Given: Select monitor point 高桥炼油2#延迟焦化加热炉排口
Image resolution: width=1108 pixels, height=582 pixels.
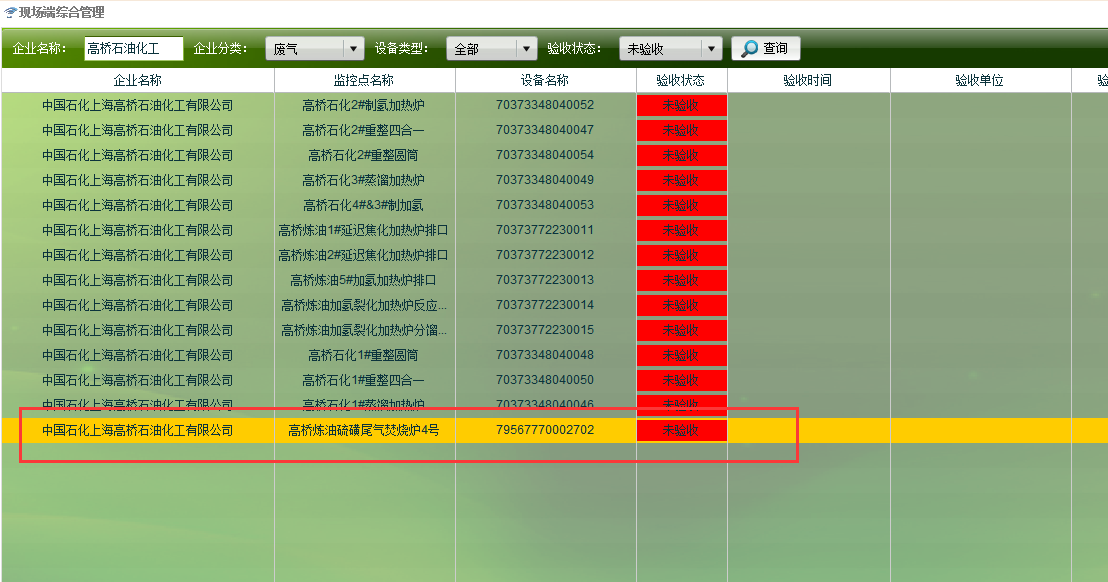Looking at the screenshot, I should point(364,255).
